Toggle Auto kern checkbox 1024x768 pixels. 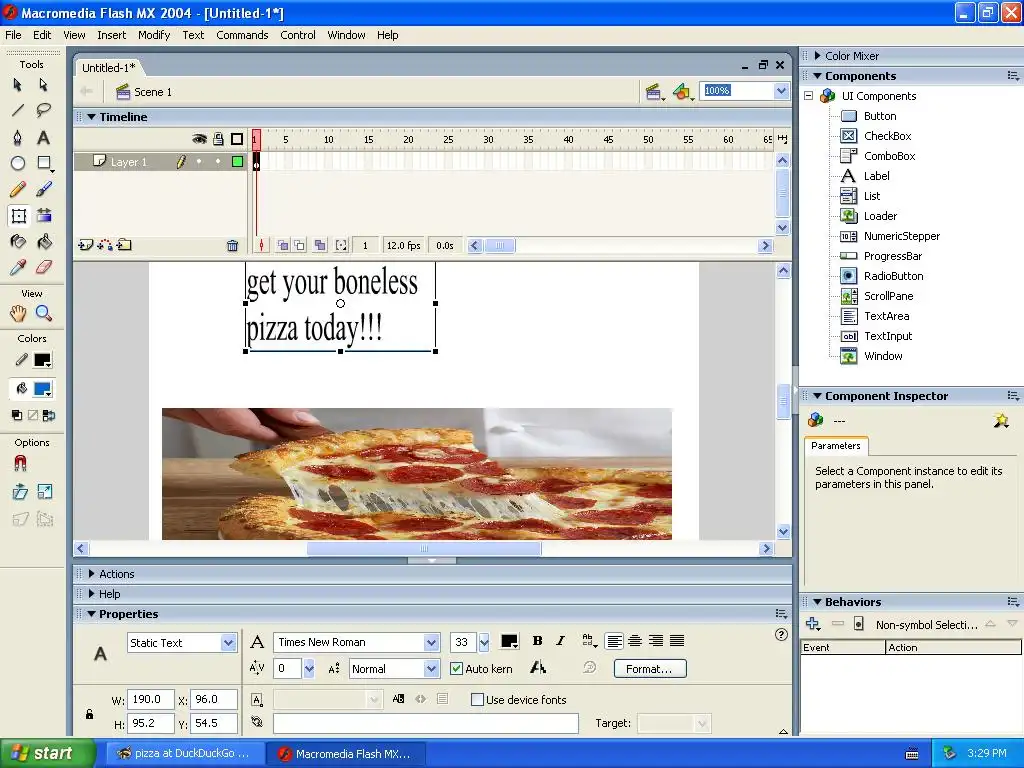tap(456, 669)
